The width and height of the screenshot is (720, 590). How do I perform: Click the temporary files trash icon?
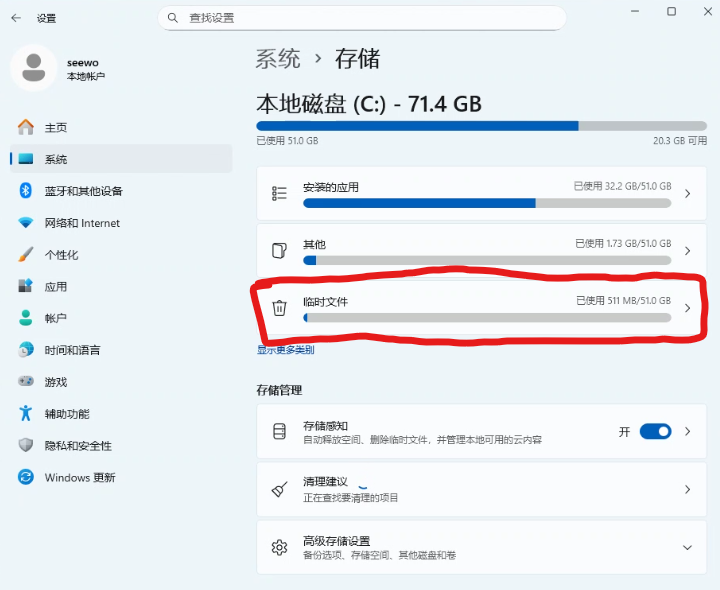279,308
